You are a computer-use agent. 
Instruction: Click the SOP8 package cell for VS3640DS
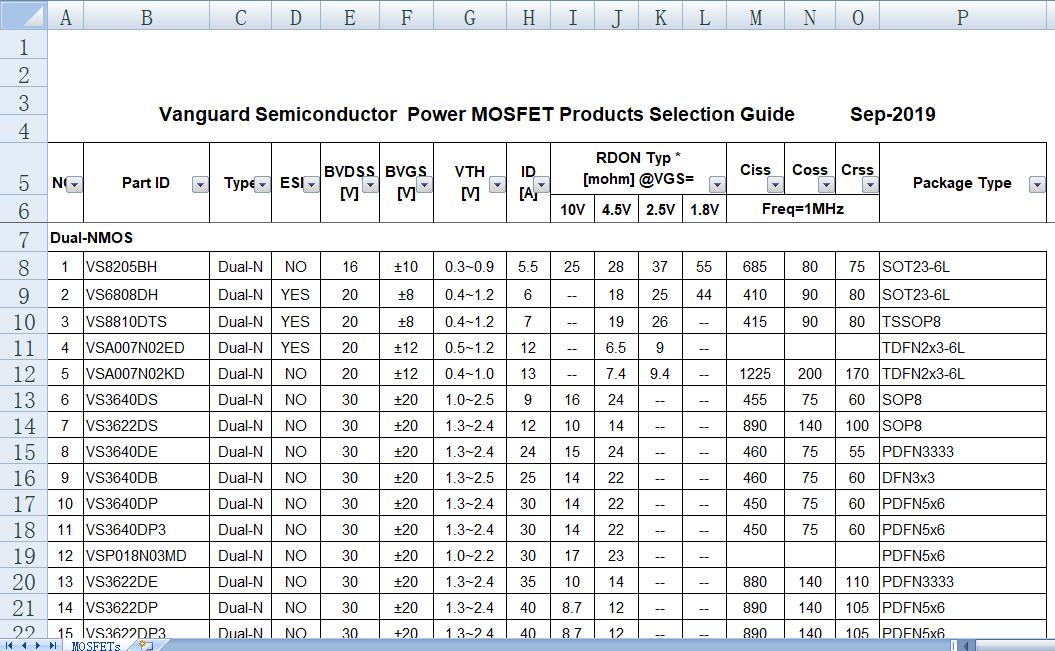pyautogui.click(x=963, y=399)
